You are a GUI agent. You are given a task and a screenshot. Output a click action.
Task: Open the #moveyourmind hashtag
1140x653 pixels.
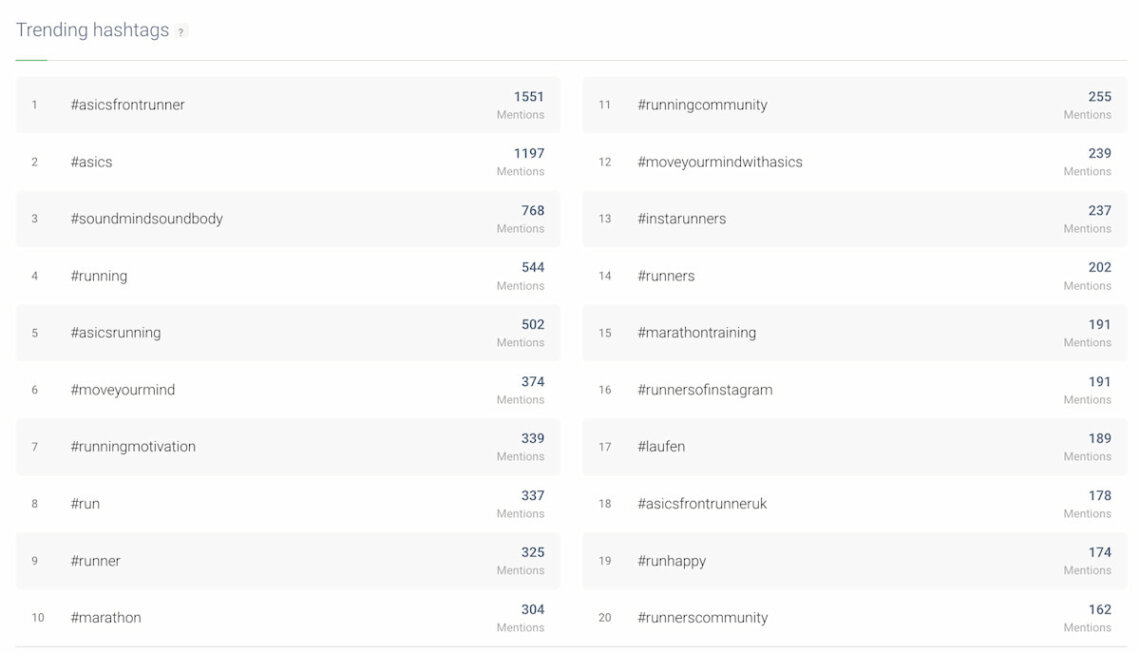pos(122,390)
